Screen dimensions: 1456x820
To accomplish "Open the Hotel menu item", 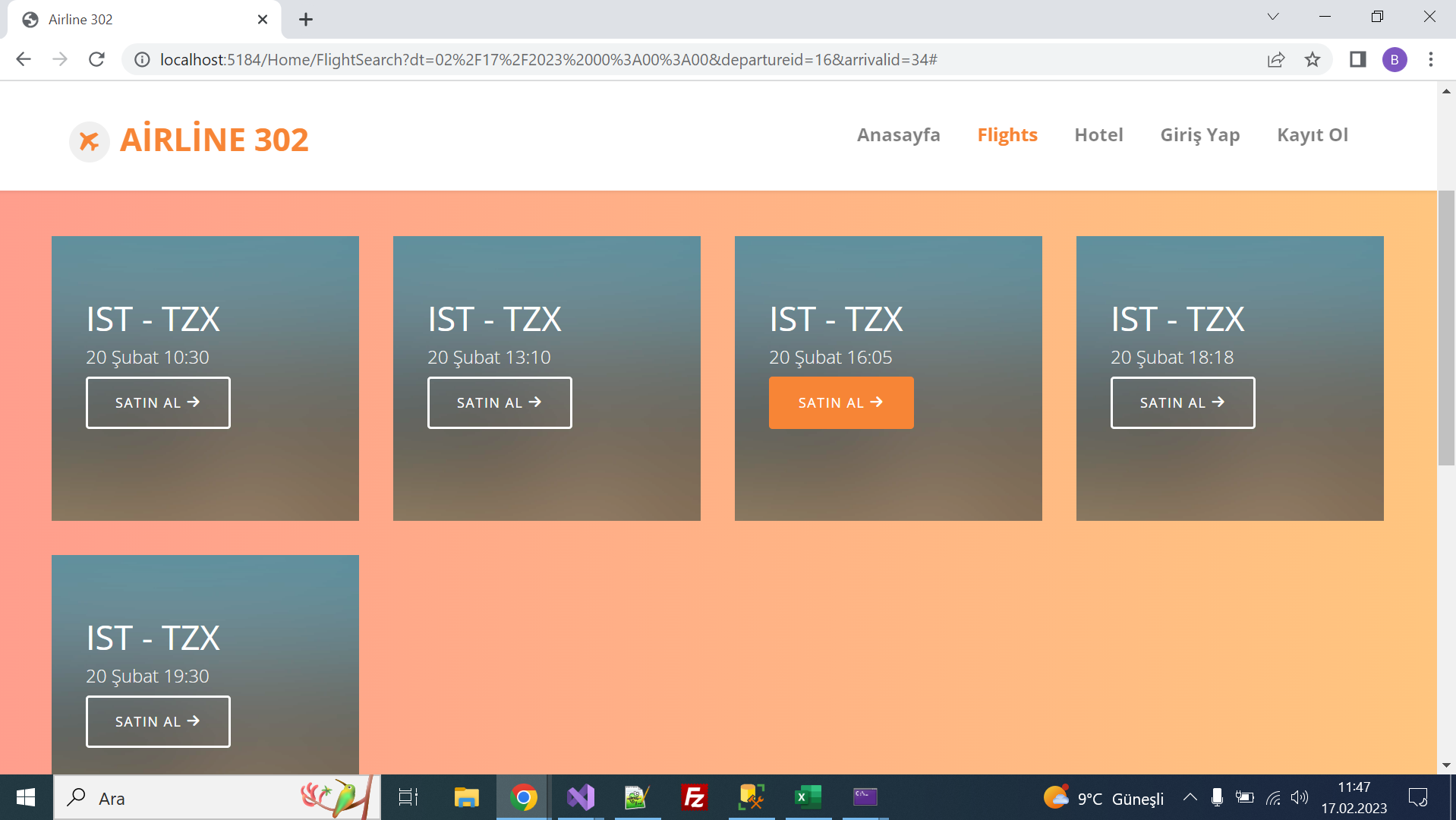I will (x=1098, y=134).
